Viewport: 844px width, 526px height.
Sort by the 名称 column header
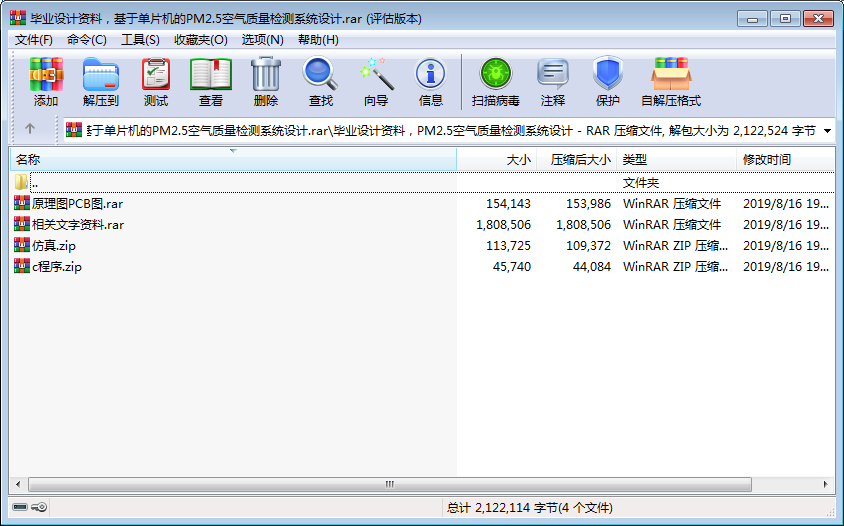point(233,159)
